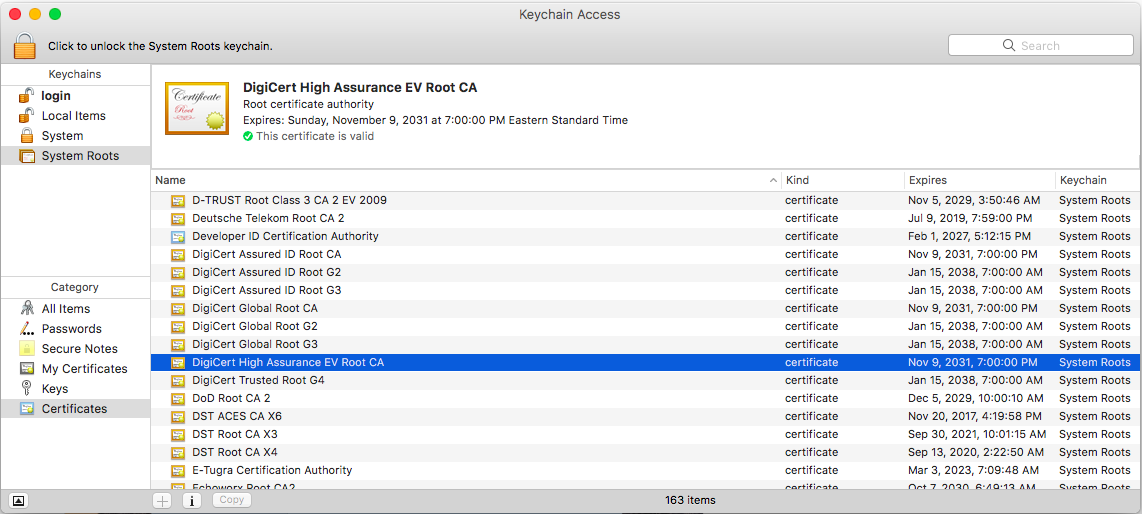This screenshot has width=1142, height=514.
Task: Click the DigiCert Assured ID Root G3 icon
Action: (178, 290)
